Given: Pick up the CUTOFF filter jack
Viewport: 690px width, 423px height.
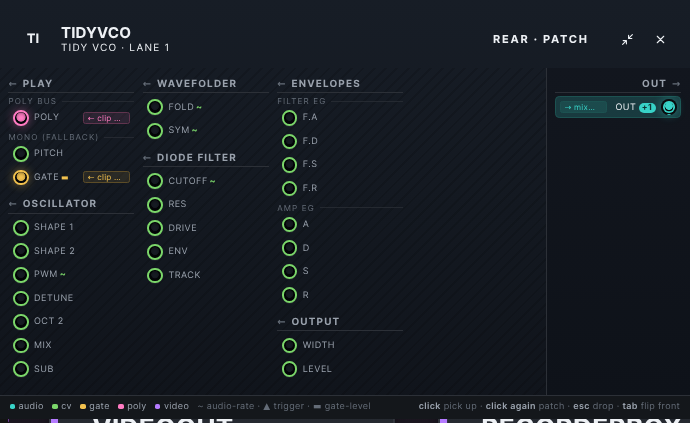Looking at the screenshot, I should click(155, 181).
